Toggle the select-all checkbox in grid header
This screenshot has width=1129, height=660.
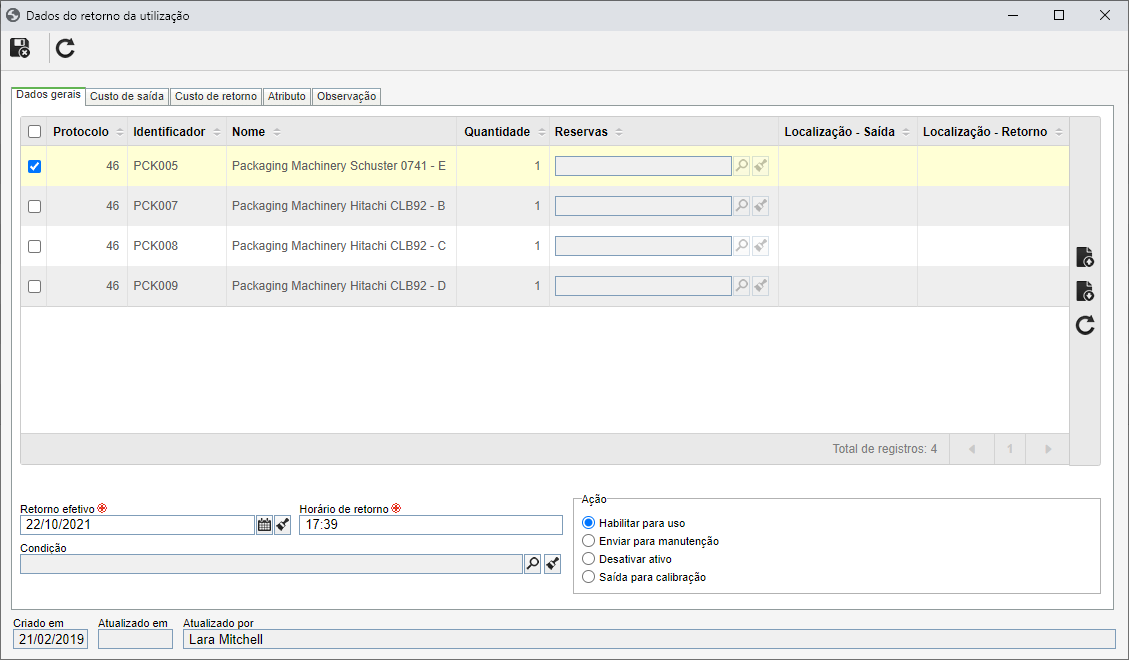click(x=35, y=132)
